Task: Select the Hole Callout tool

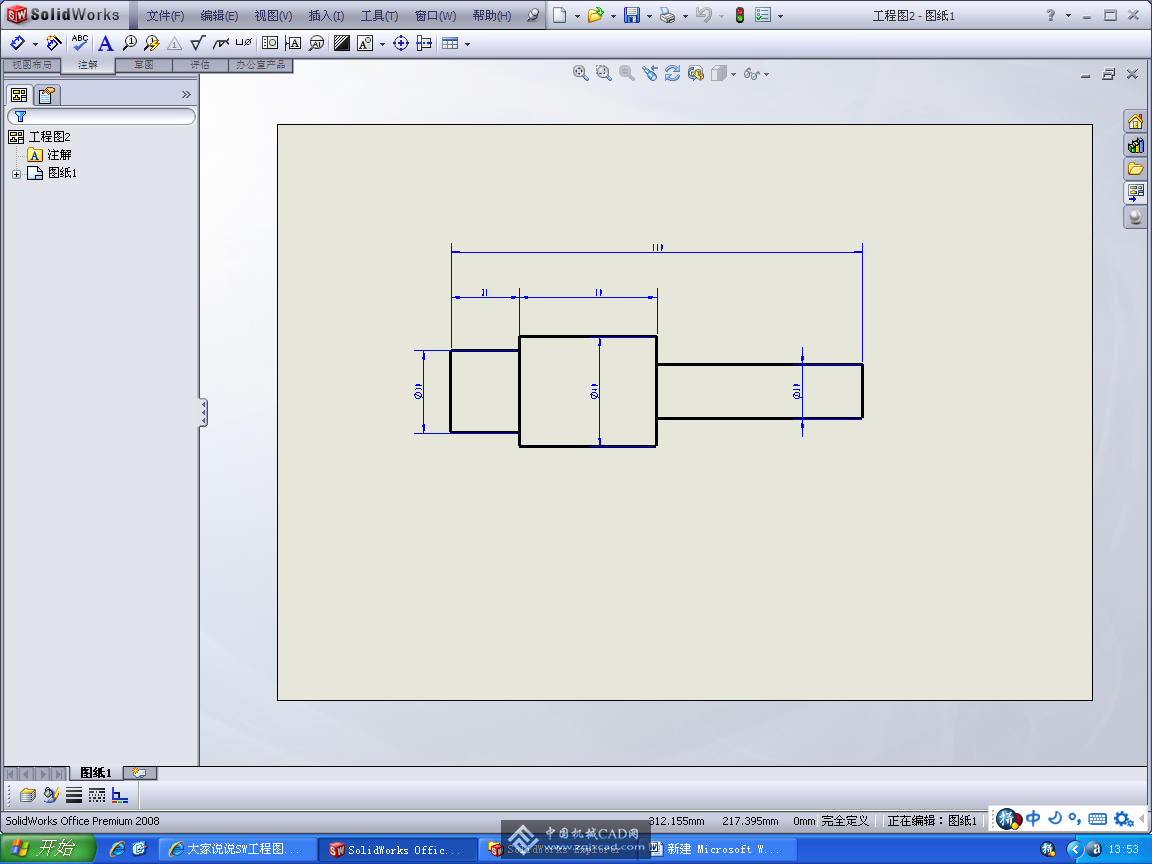Action: tap(244, 43)
